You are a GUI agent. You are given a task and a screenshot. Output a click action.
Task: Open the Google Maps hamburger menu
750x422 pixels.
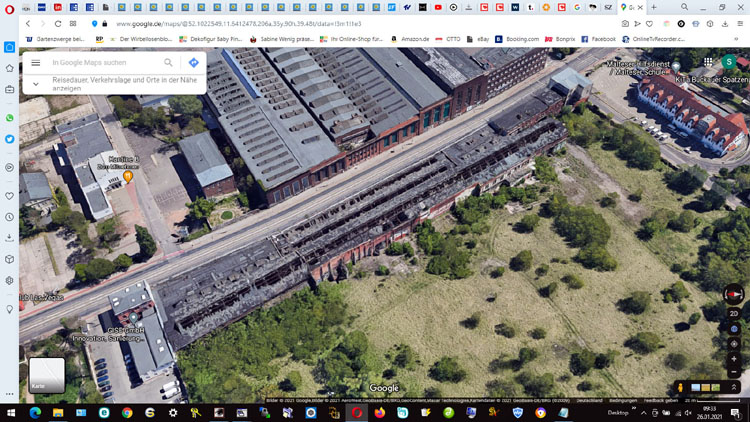pos(36,63)
